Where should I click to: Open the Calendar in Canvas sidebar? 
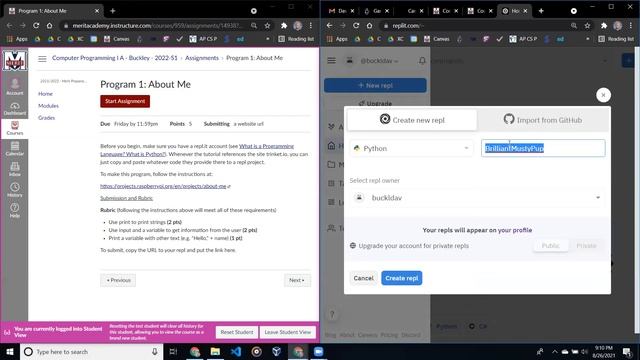(15, 149)
